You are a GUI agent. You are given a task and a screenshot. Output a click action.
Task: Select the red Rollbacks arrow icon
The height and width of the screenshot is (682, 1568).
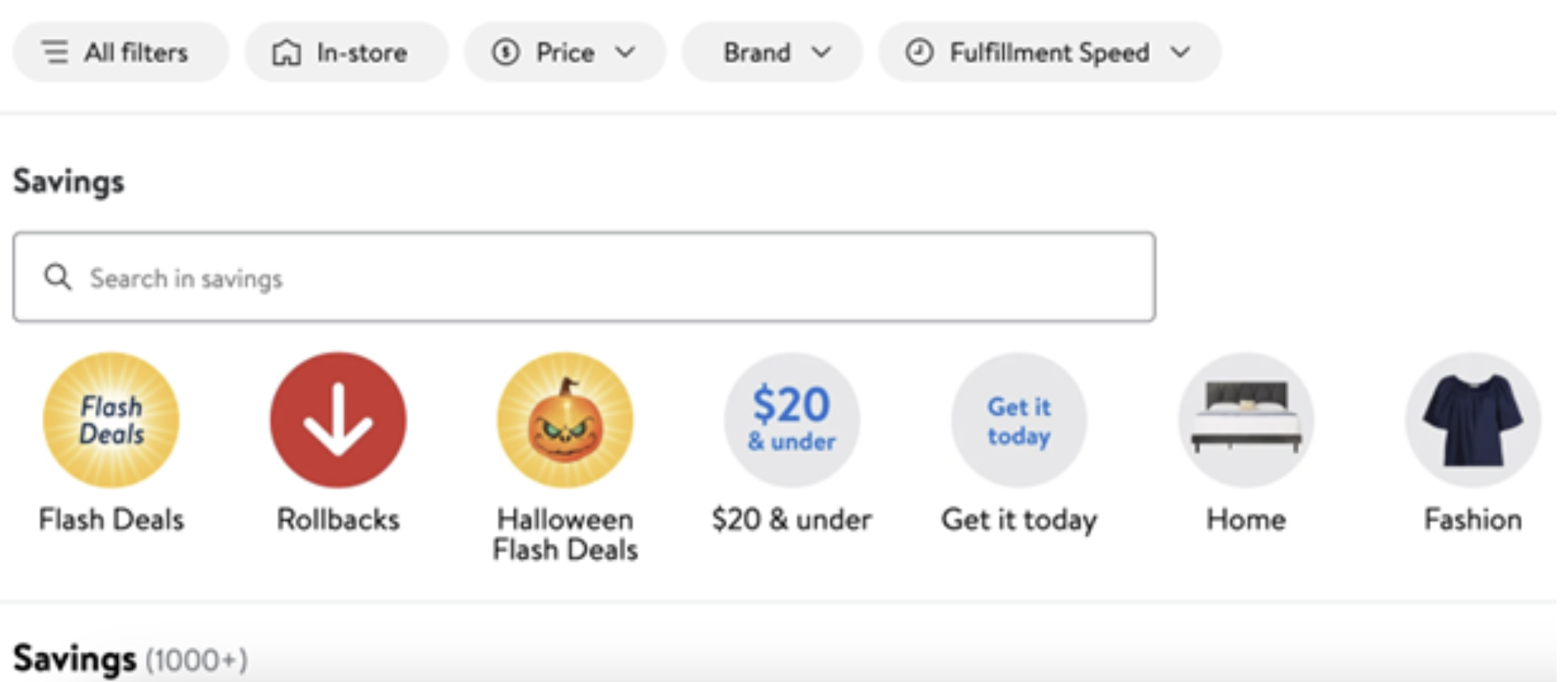(338, 420)
